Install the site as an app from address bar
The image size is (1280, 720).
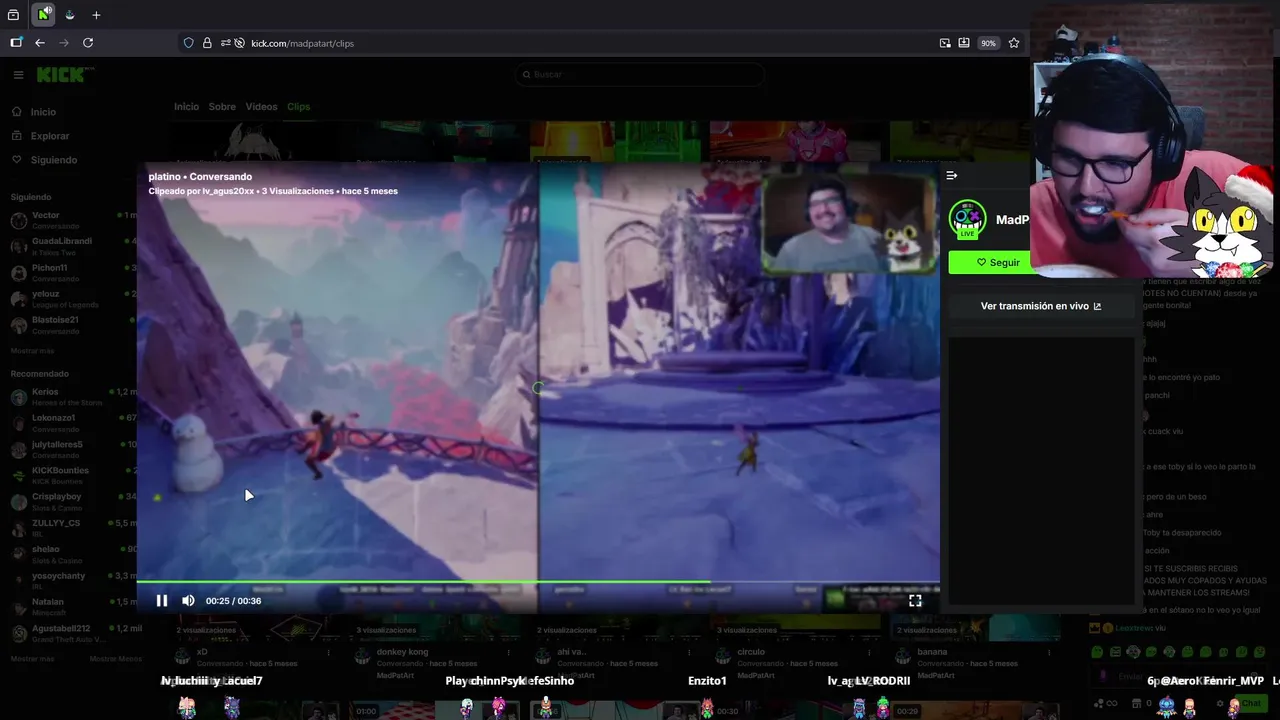tap(964, 43)
